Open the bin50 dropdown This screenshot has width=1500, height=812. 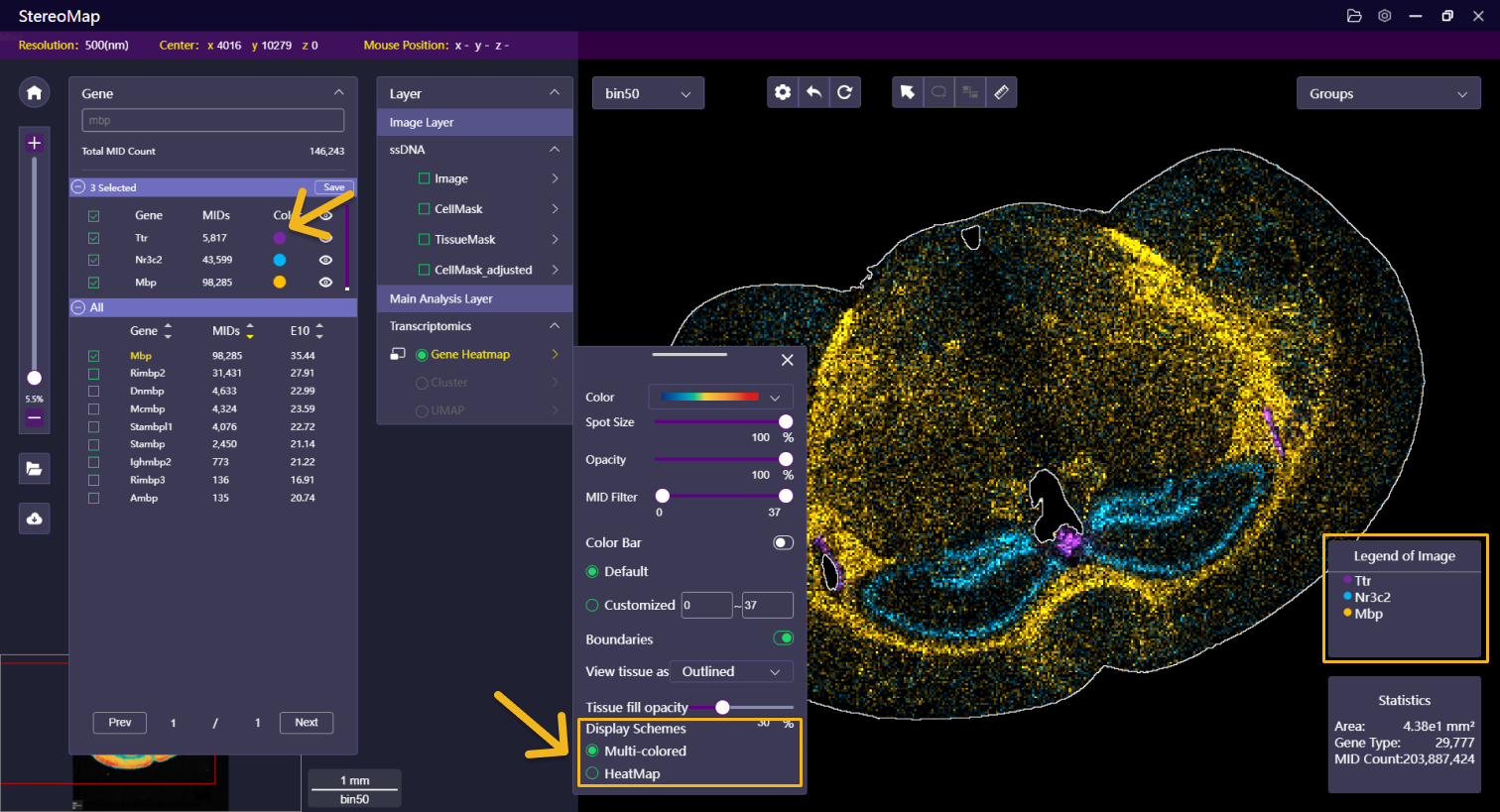(648, 93)
